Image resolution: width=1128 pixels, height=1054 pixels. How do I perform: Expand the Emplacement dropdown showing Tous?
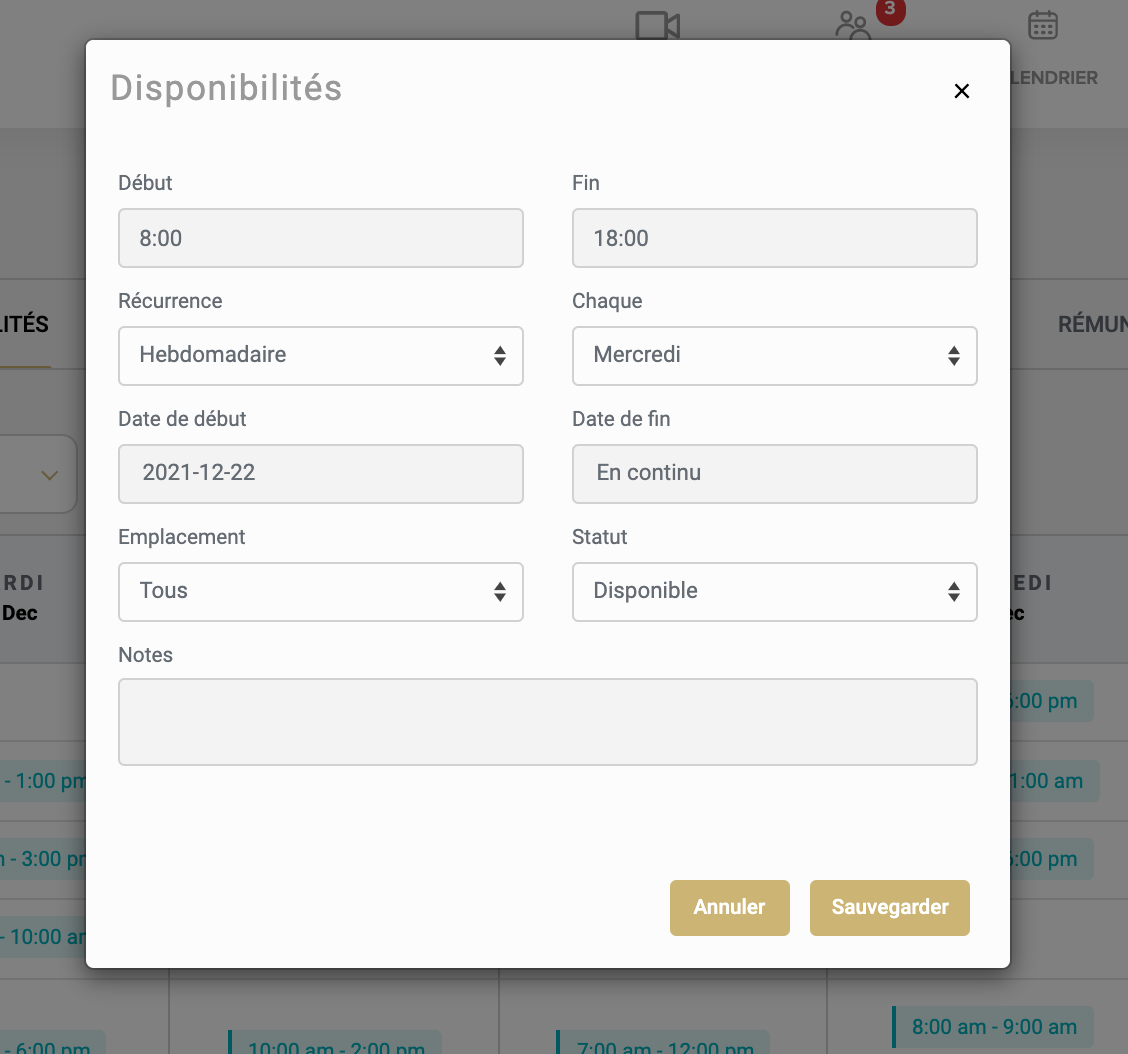click(320, 591)
